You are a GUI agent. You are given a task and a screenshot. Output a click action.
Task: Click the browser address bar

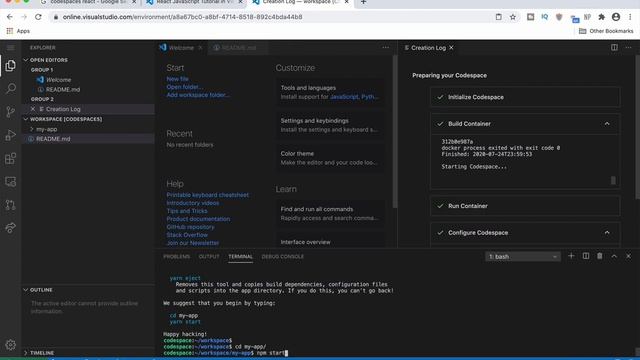pyautogui.click(x=269, y=17)
